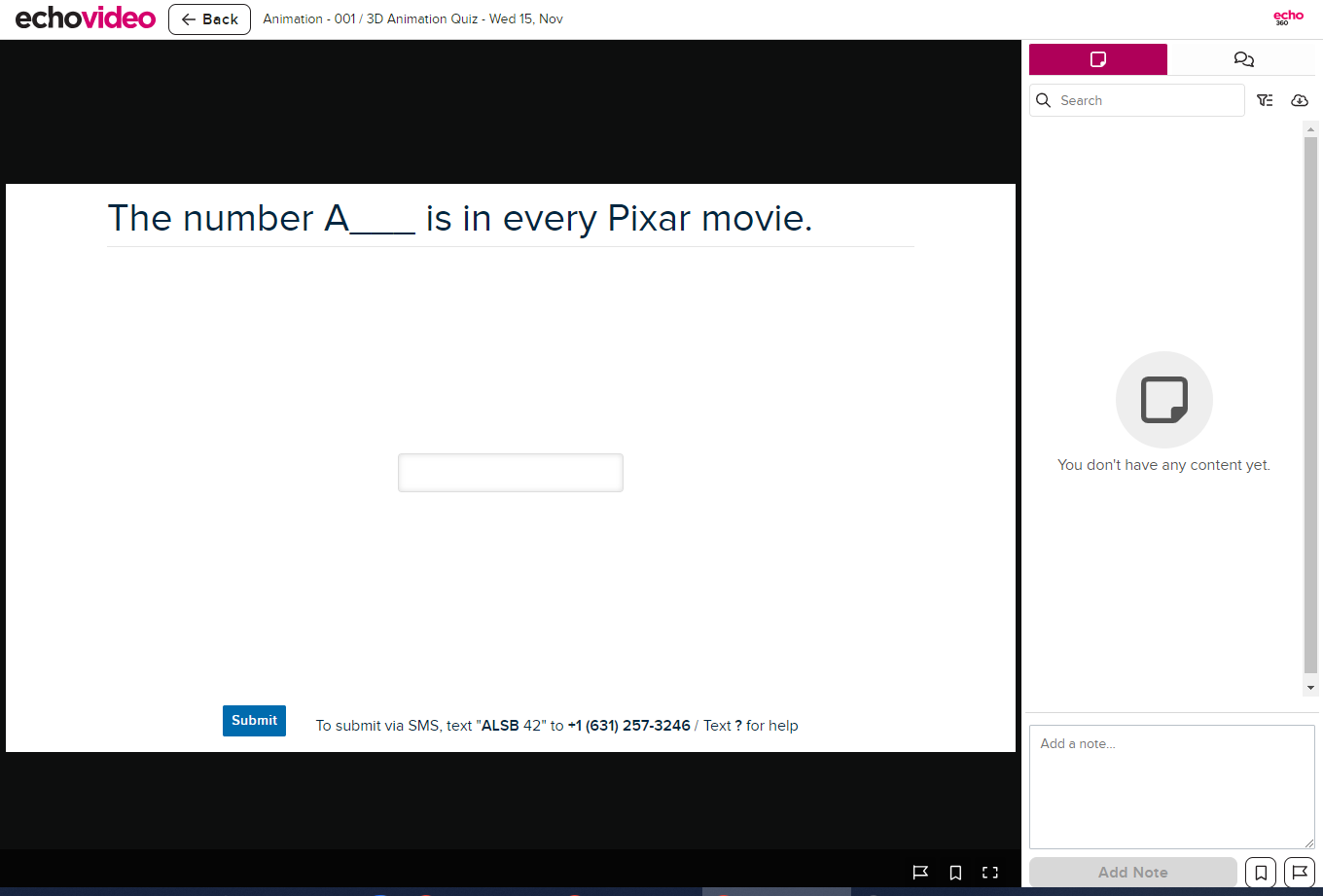Viewport: 1323px width, 896px height.
Task: Open the Echo360 logo menu
Action: pyautogui.click(x=1288, y=18)
